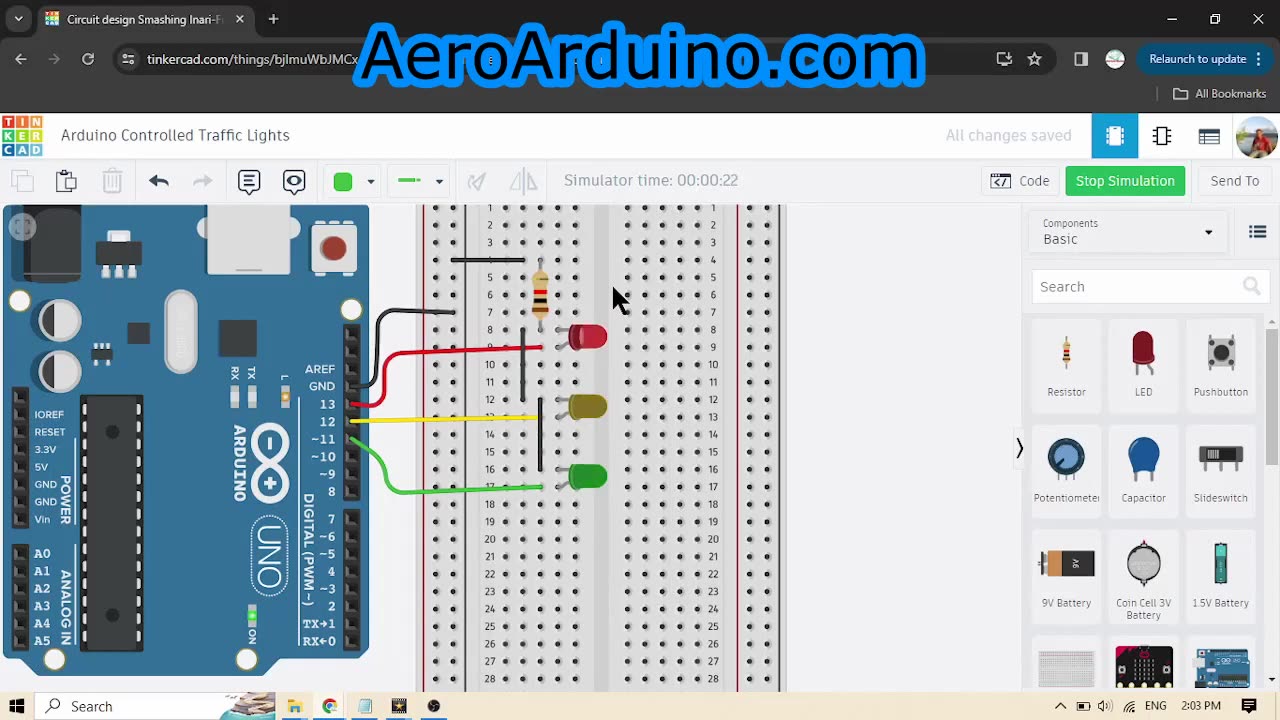This screenshot has width=1280, height=720.
Task: Select the Circuit design browser tab
Action: tap(145, 19)
